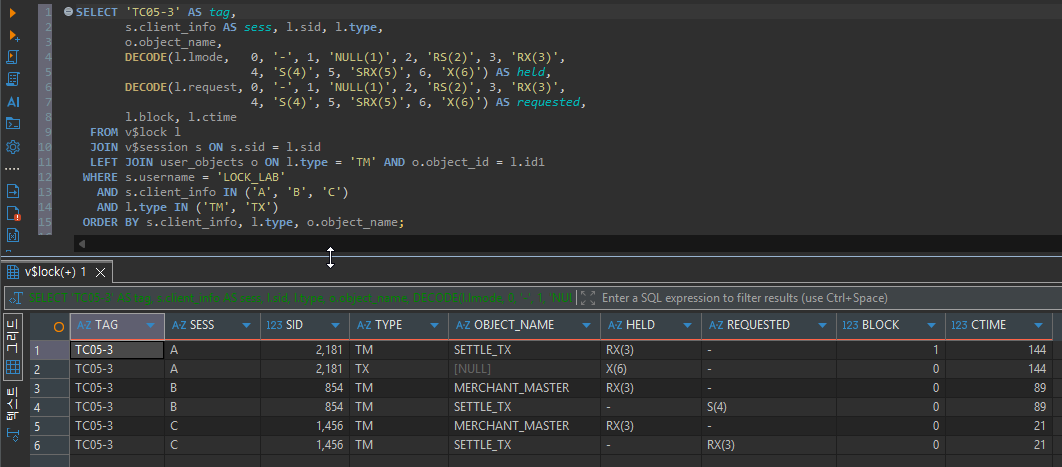Click the [NULL] OBJECT_NAME cell in row 2
This screenshot has width=1062, height=467.
coord(524,369)
